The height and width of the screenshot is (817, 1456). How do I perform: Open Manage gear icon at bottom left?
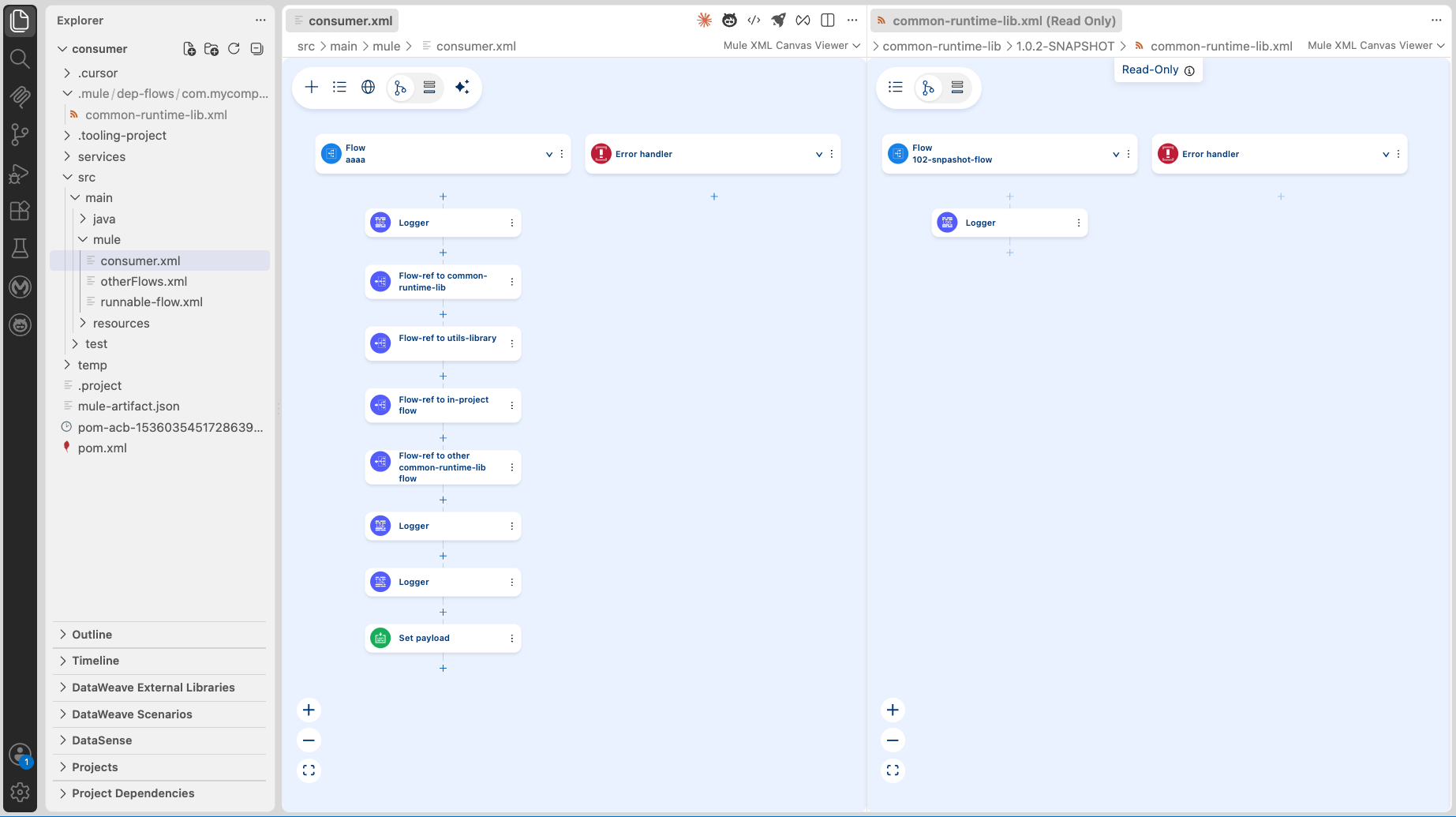tap(20, 792)
